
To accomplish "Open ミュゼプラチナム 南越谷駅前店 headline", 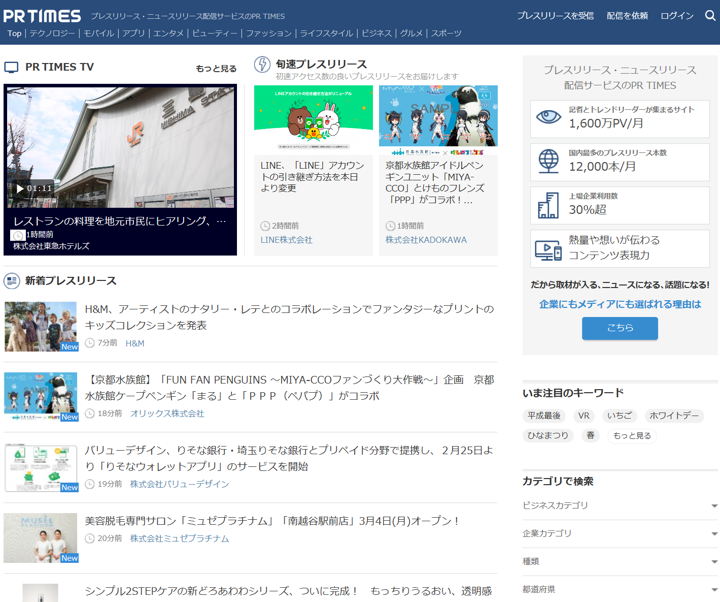I will [x=271, y=521].
